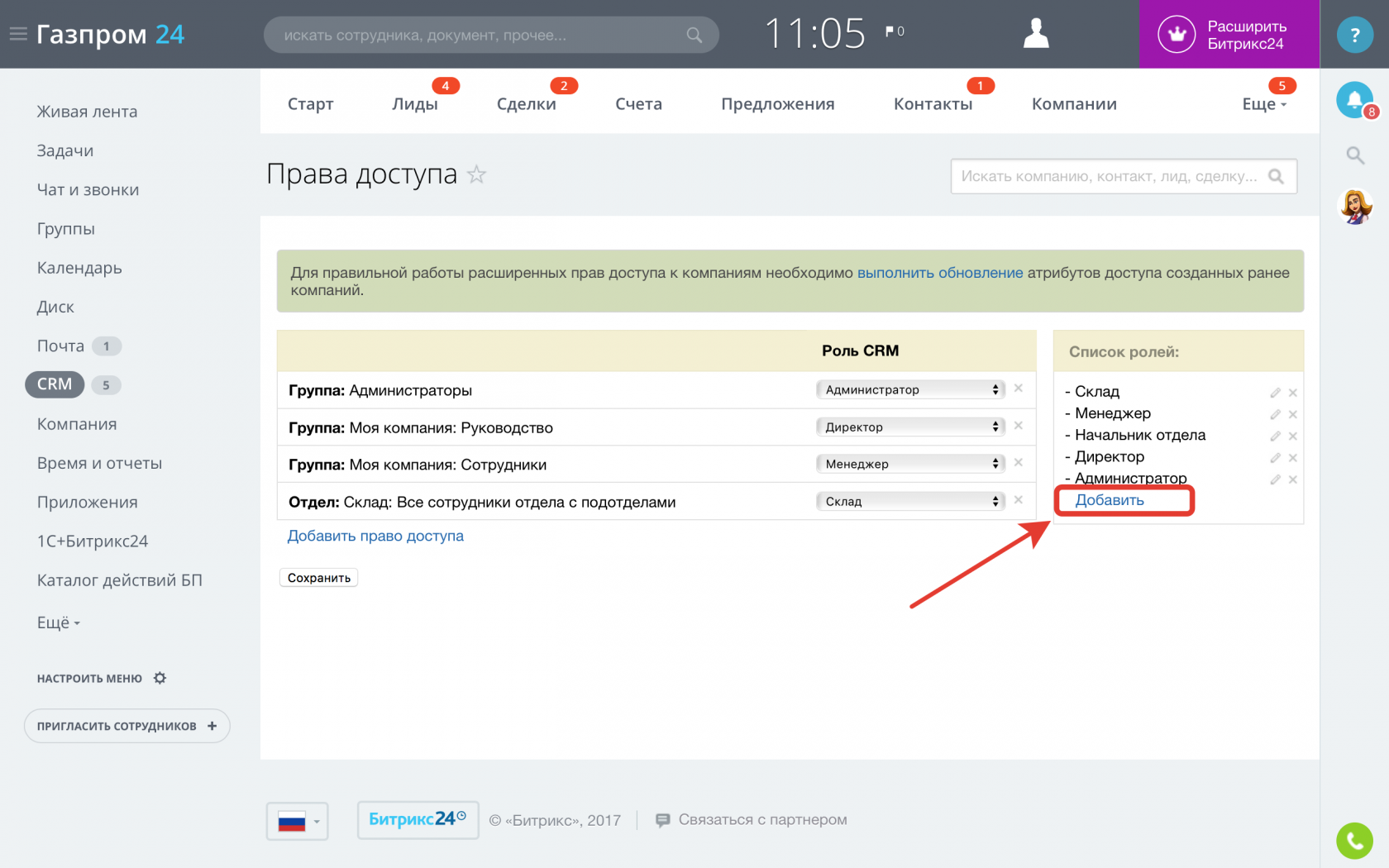Open the notifications bell icon
The width and height of the screenshot is (1389, 868).
1354,99
